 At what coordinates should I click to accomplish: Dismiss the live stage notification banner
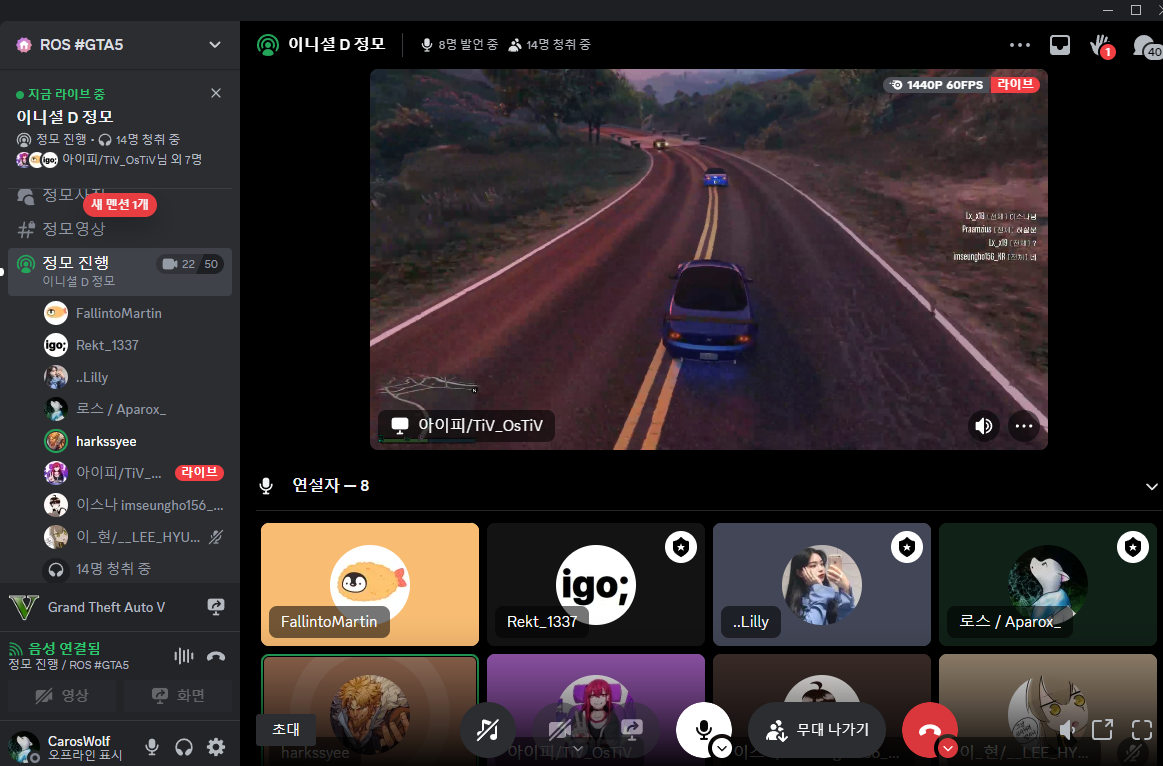point(216,93)
